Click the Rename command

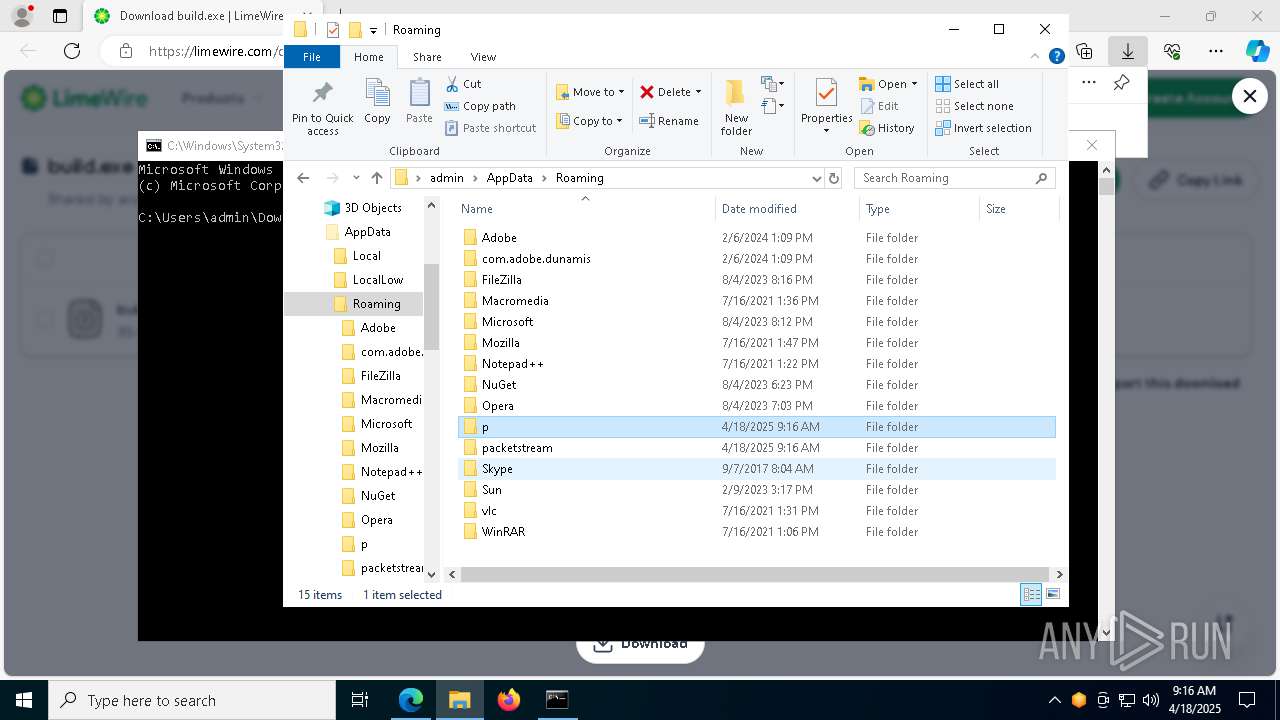(669, 121)
